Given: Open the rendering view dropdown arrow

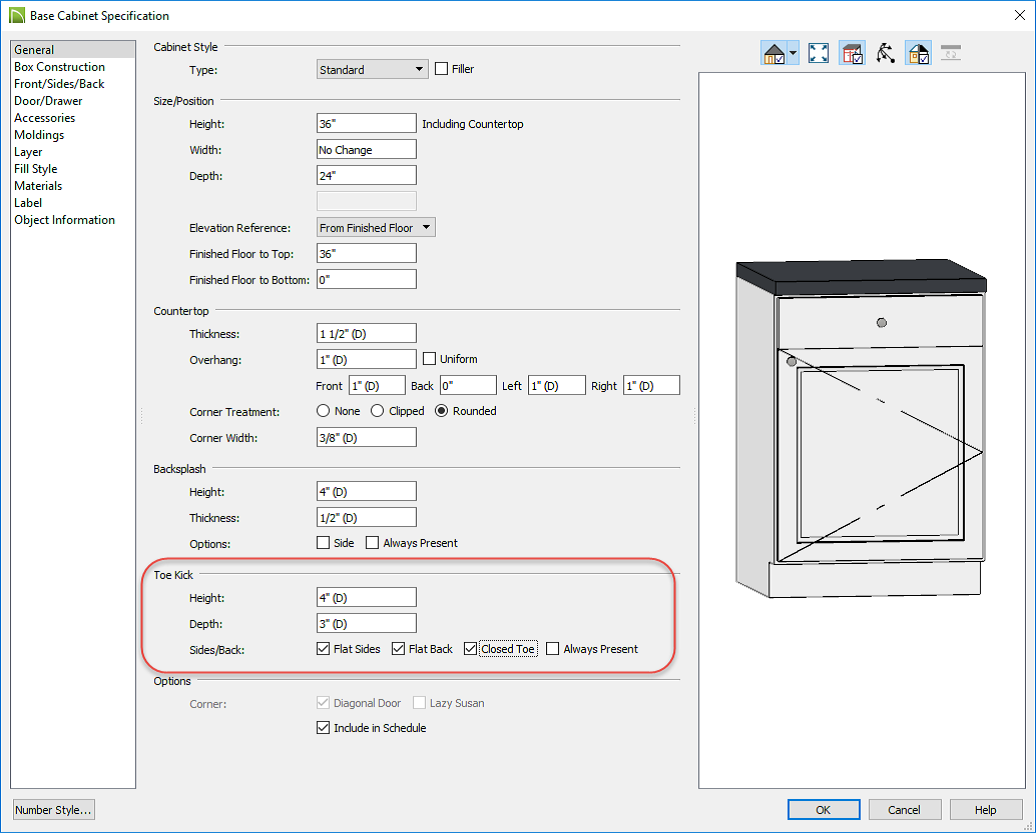Looking at the screenshot, I should (x=792, y=54).
